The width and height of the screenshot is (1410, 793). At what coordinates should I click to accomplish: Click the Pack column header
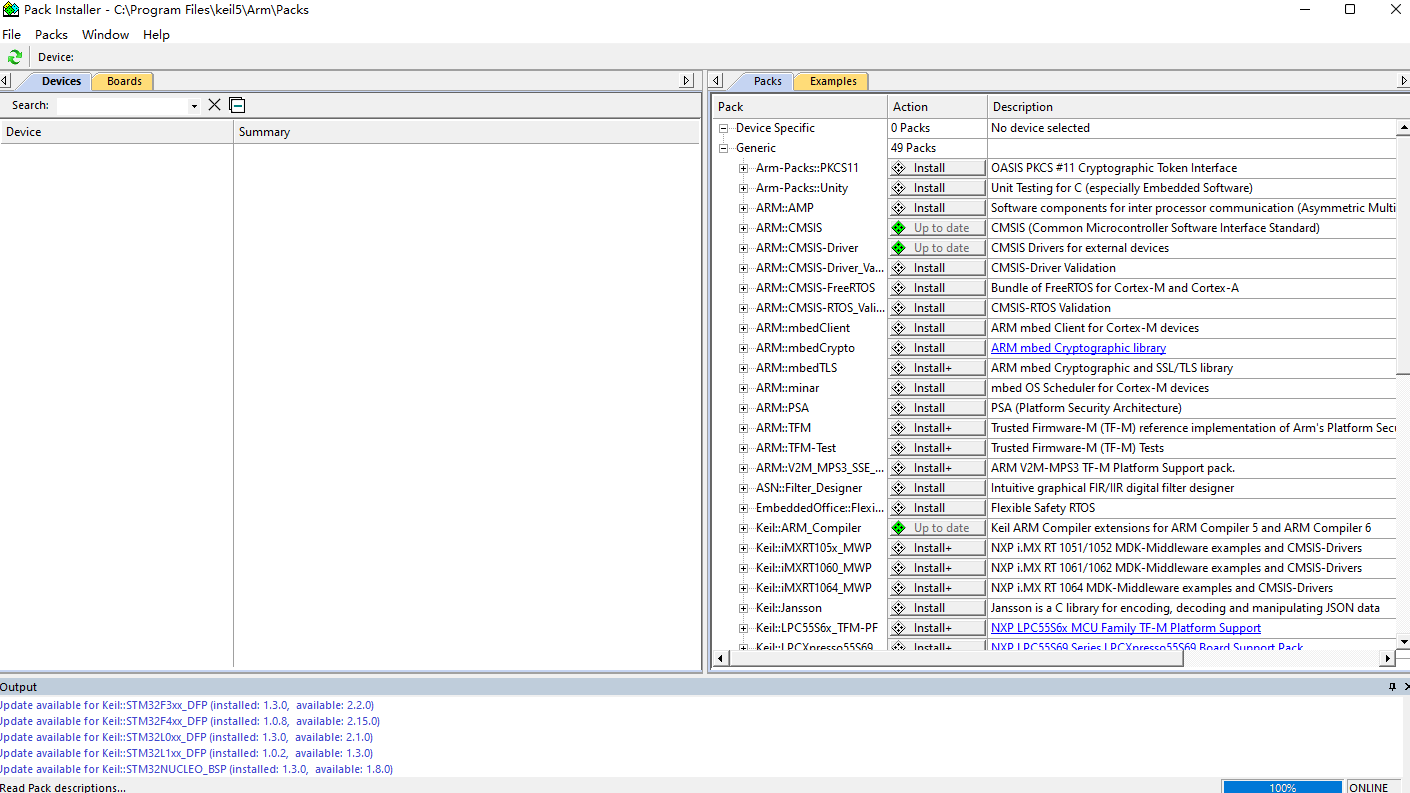tap(799, 107)
